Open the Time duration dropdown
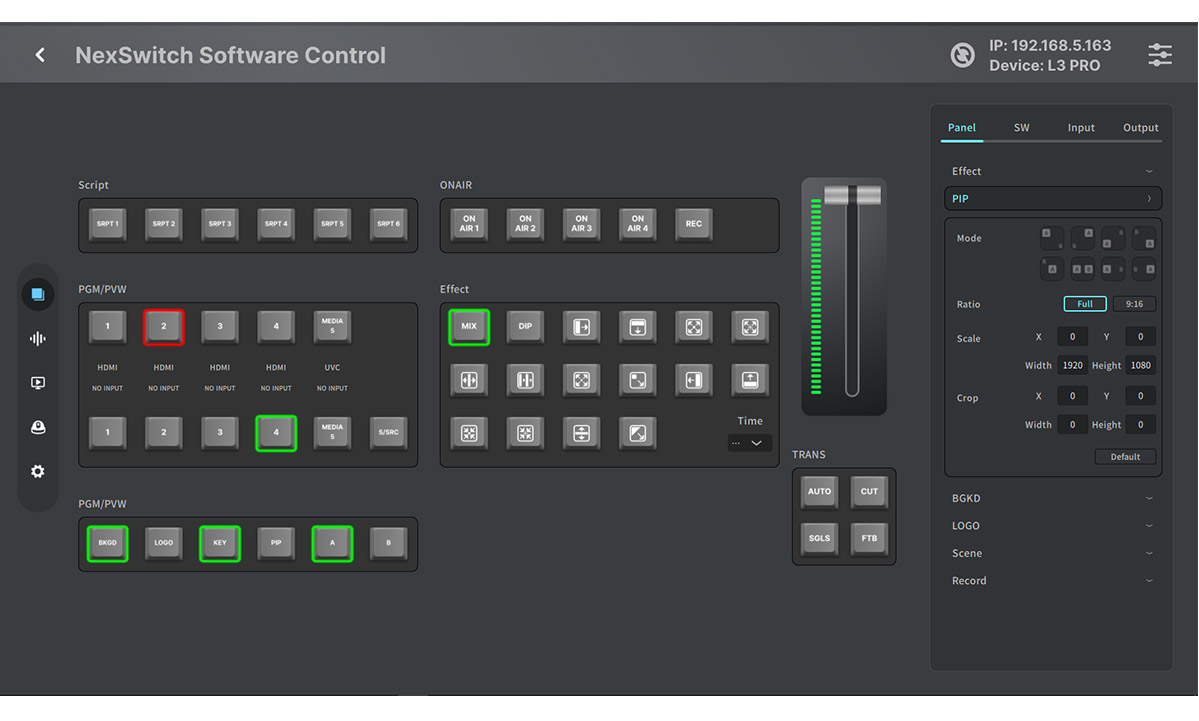1199x721 pixels. tap(749, 443)
